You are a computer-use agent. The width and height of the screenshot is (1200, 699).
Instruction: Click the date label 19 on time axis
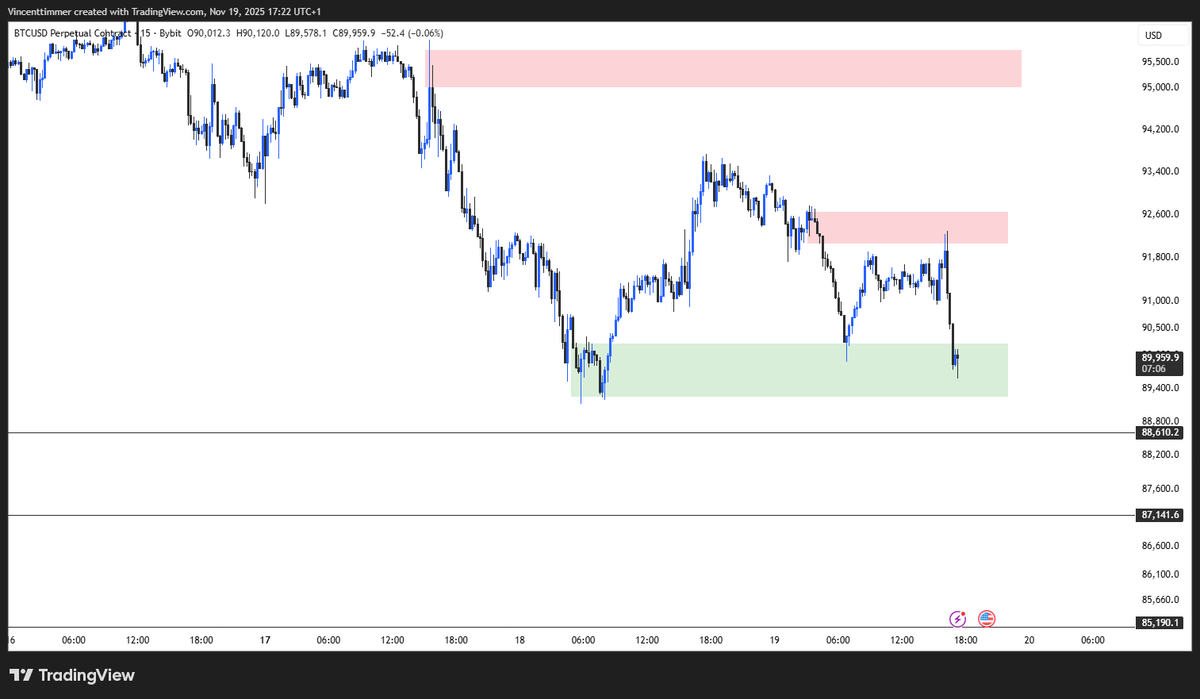(x=775, y=640)
